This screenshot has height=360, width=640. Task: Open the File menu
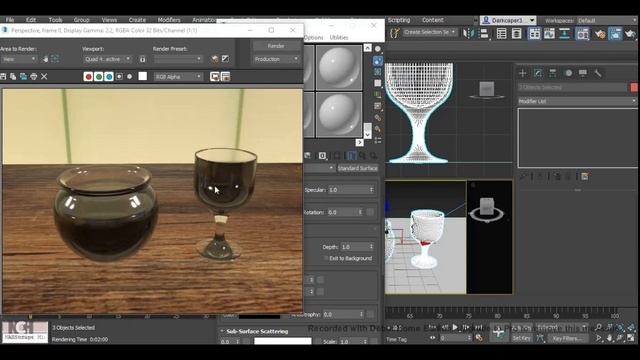point(10,20)
